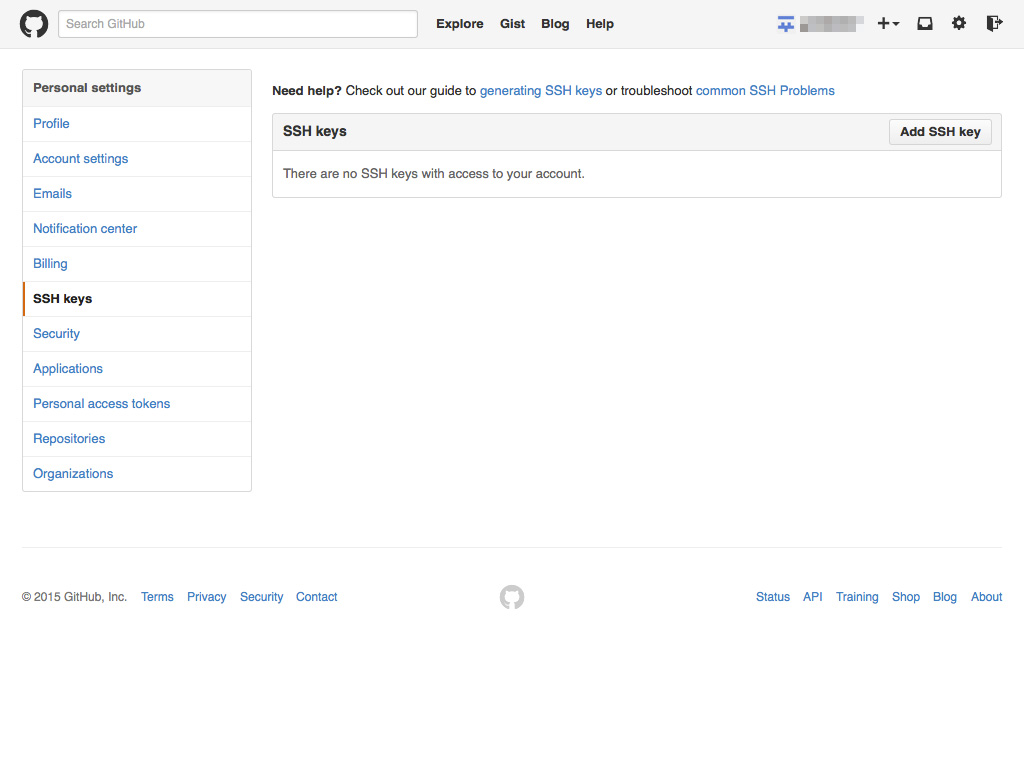1024x768 pixels.
Task: Open the generating SSH keys guide
Action: (541, 91)
